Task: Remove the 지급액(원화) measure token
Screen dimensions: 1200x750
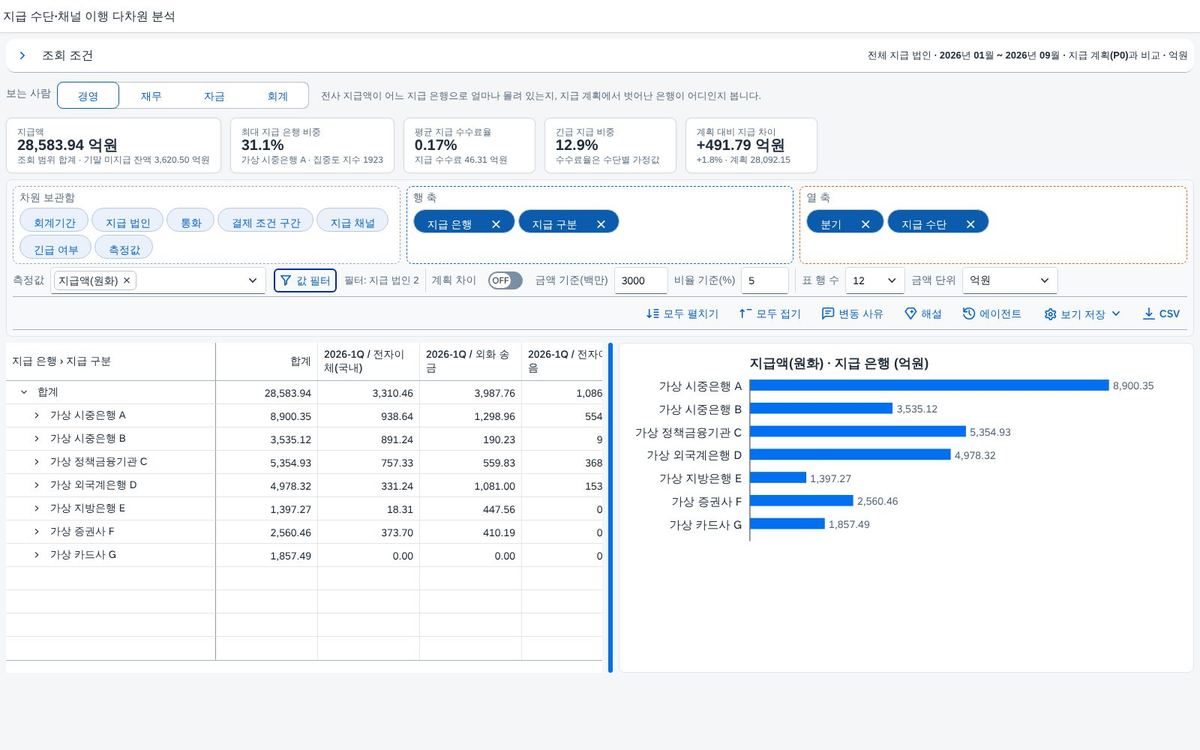Action: tap(126, 281)
